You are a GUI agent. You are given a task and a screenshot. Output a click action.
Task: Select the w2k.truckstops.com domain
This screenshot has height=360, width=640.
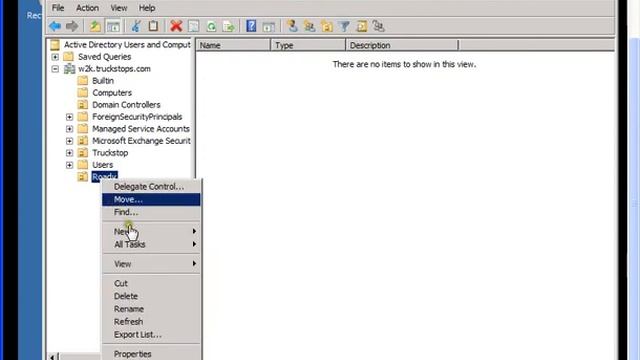tap(114, 69)
